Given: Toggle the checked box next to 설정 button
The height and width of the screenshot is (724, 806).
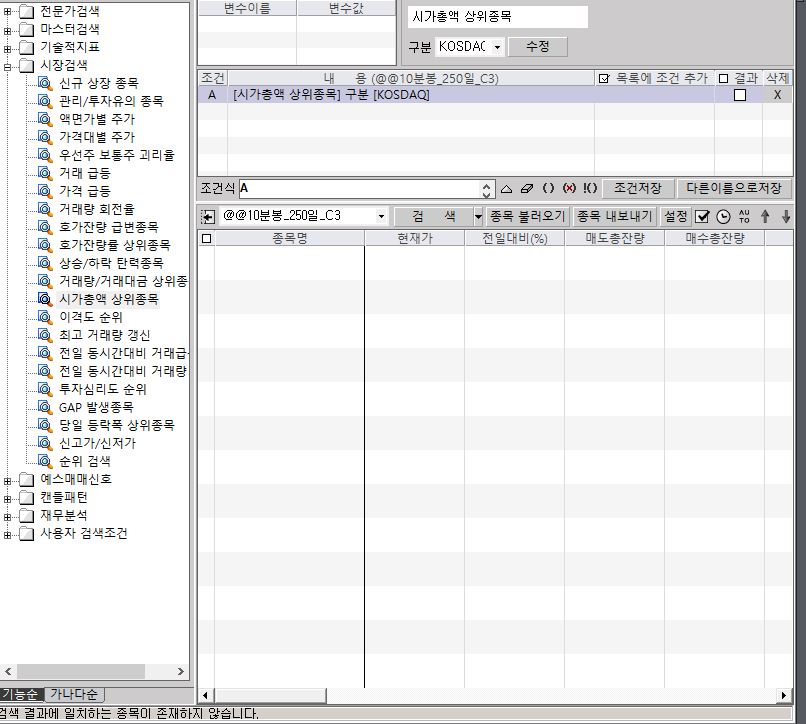Looking at the screenshot, I should coord(702,216).
